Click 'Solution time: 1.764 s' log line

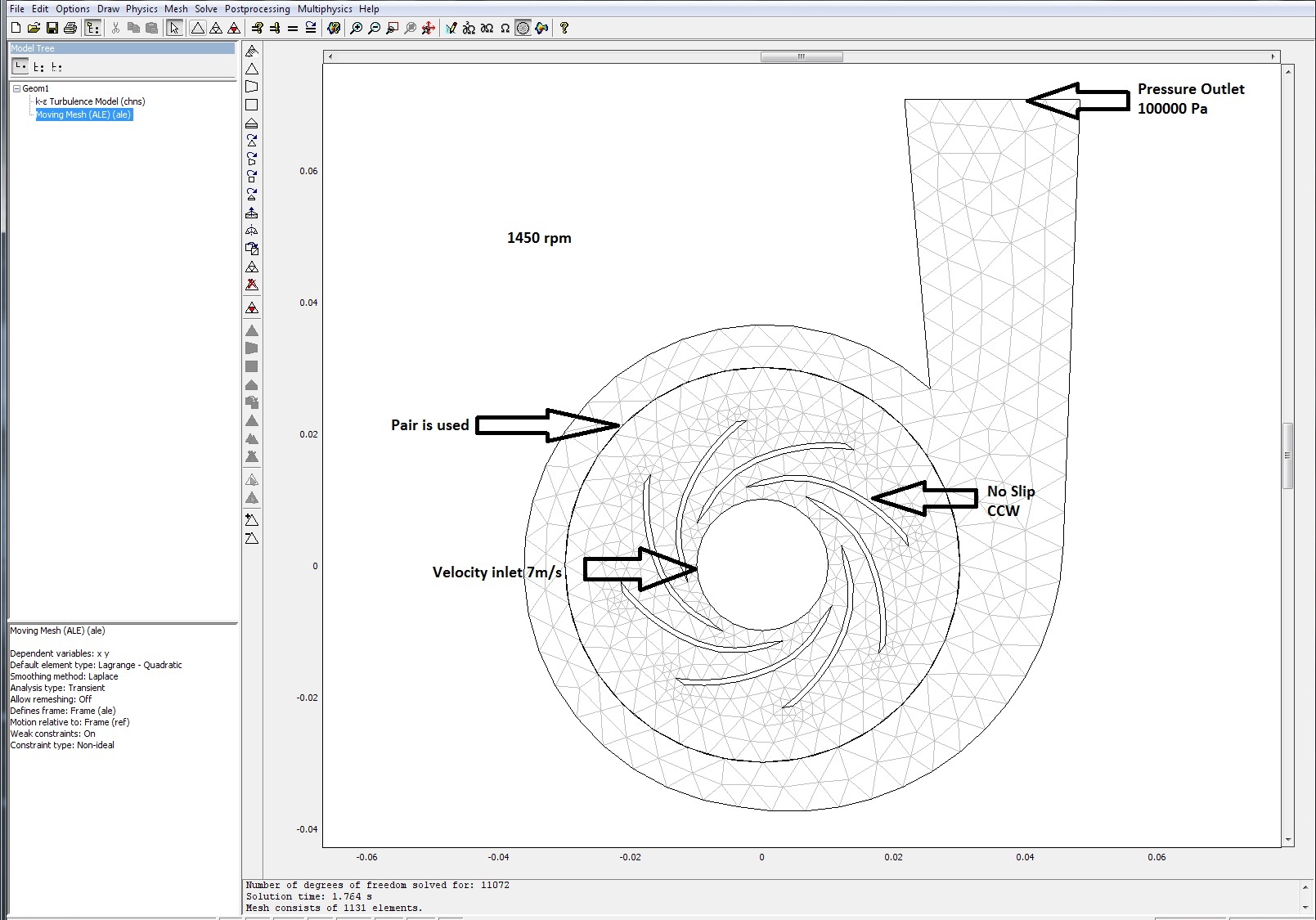click(x=309, y=896)
